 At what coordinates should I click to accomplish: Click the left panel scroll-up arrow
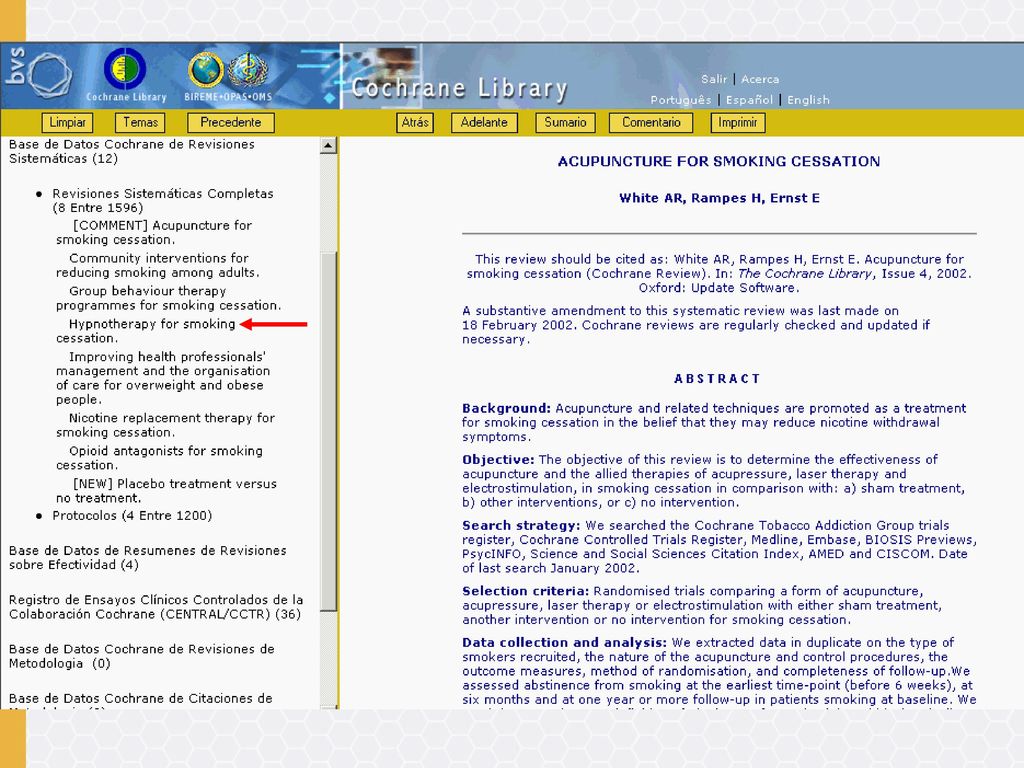(328, 145)
